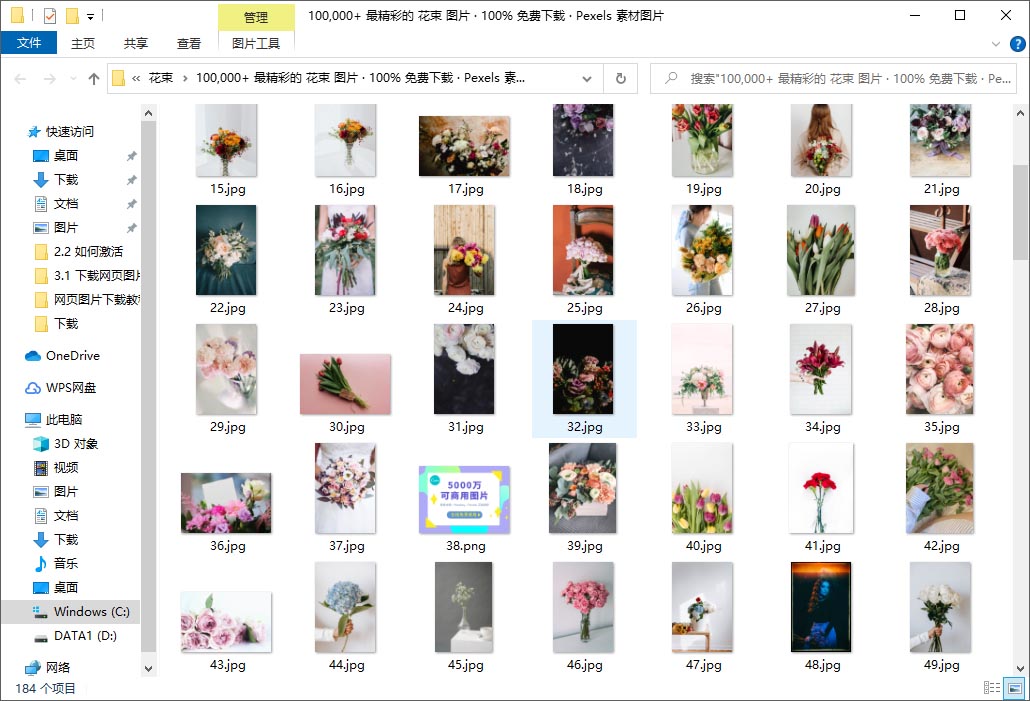Unpin 桌面 from quick access using pin icon
Screen dimensions: 1030x701
(131, 156)
